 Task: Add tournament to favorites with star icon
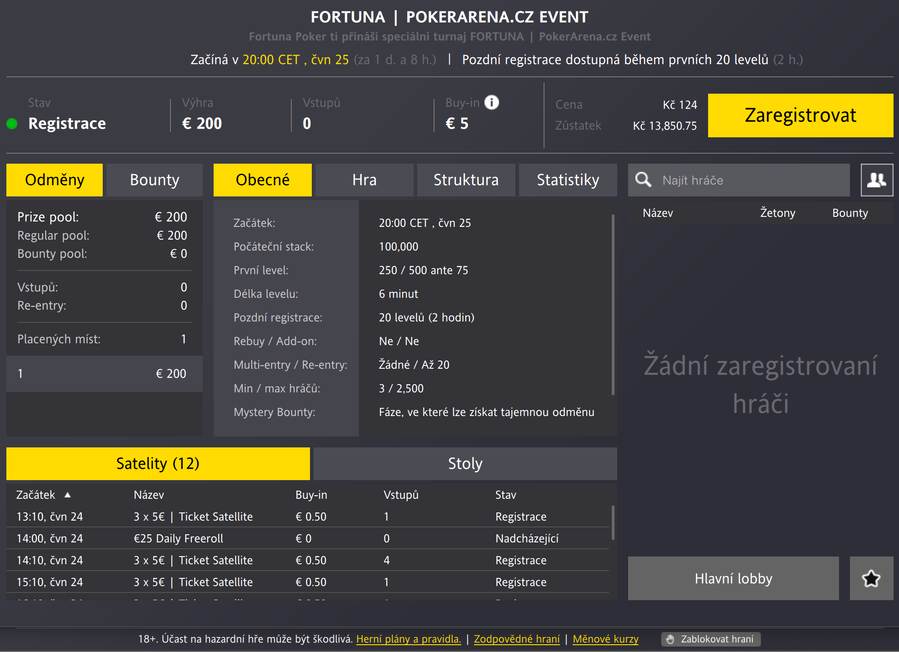pyautogui.click(x=871, y=578)
